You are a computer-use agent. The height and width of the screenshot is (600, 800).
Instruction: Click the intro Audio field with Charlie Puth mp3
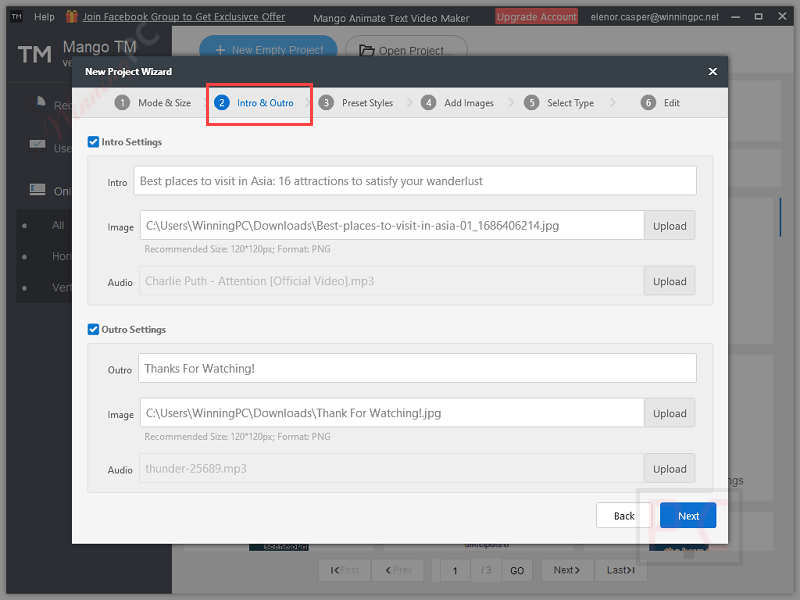tap(392, 281)
